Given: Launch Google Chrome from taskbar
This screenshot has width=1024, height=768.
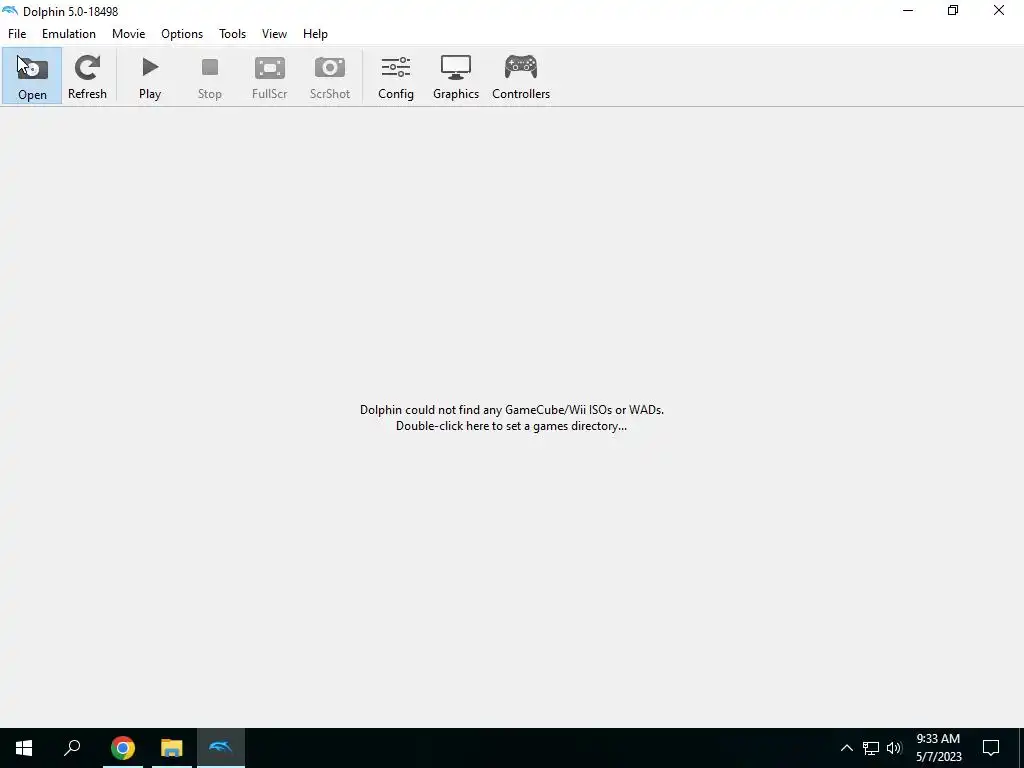Looking at the screenshot, I should (x=123, y=748).
